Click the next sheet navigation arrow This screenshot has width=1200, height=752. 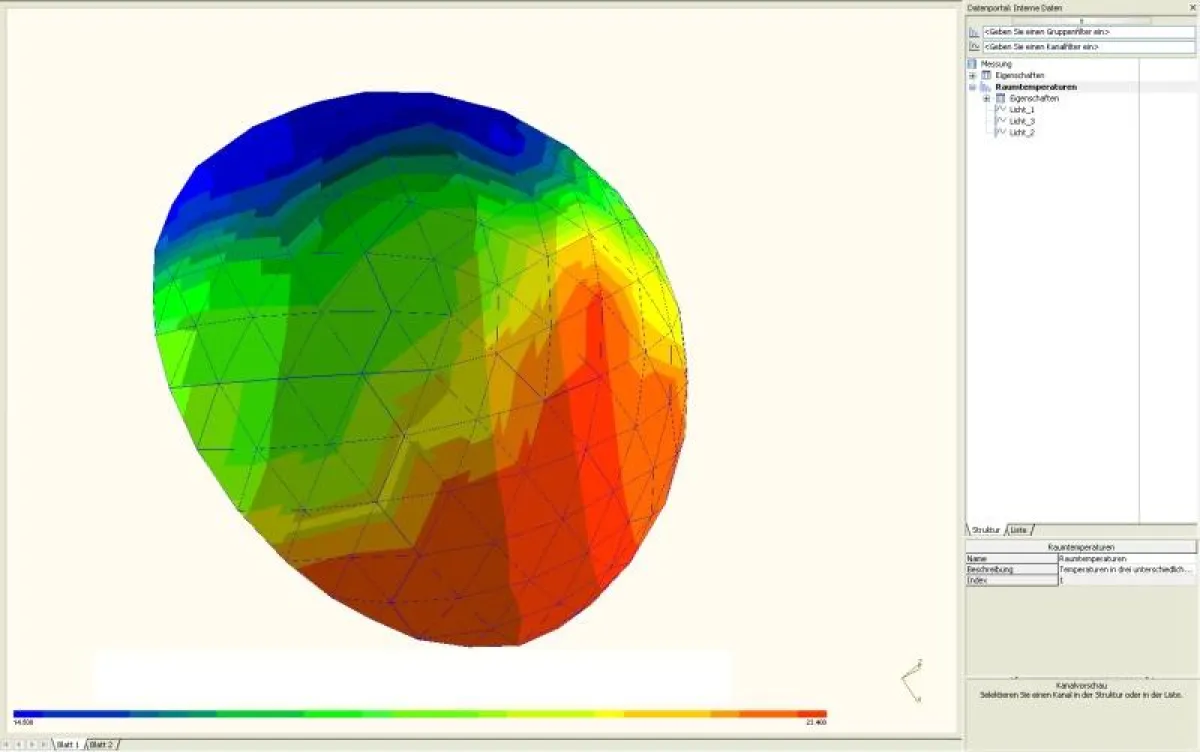pos(31,745)
